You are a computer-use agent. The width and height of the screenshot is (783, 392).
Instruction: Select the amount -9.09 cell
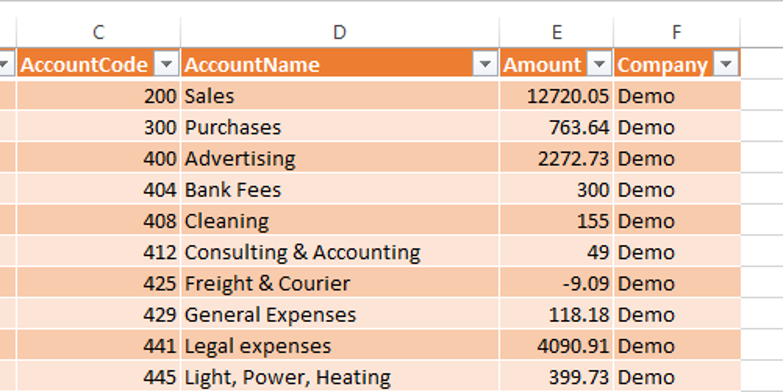556,283
